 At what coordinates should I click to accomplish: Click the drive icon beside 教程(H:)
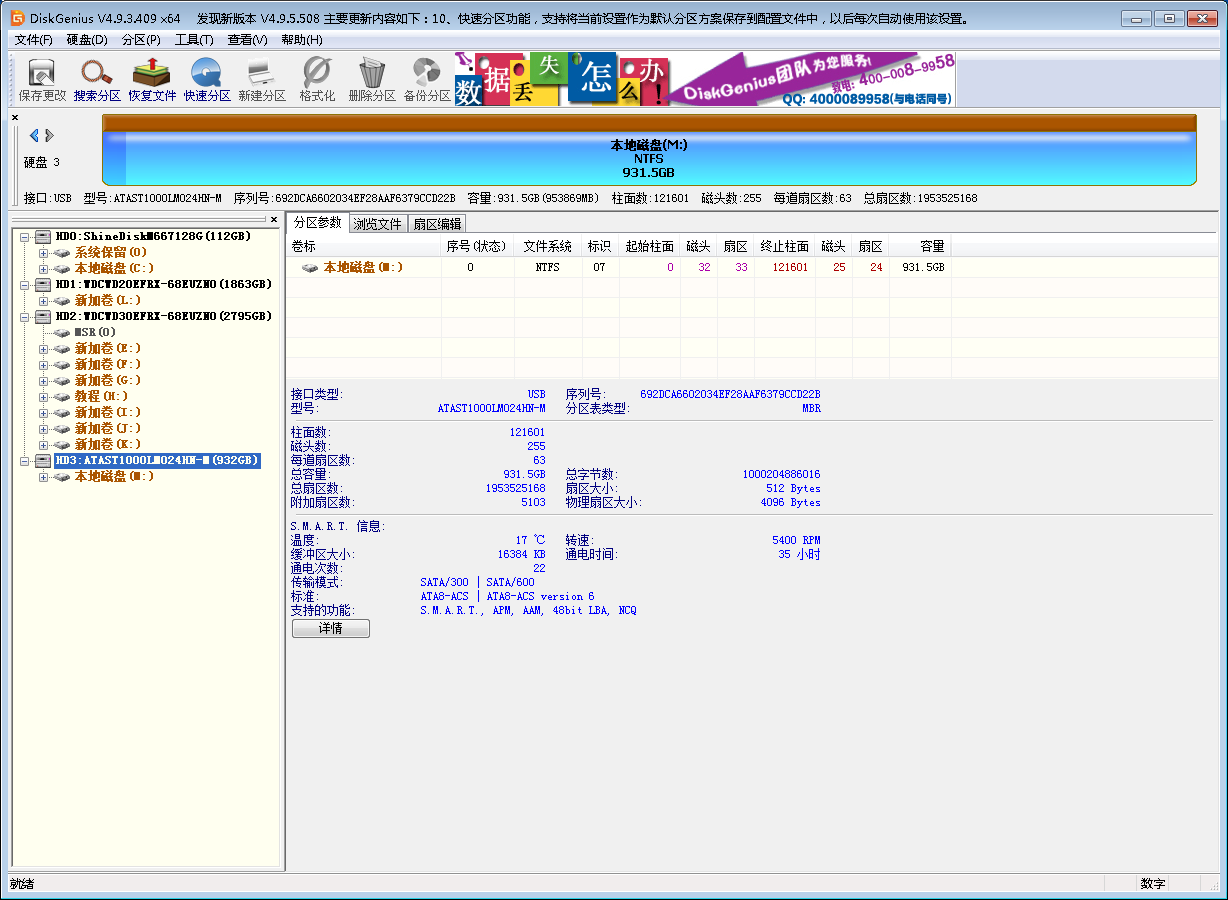pos(62,396)
